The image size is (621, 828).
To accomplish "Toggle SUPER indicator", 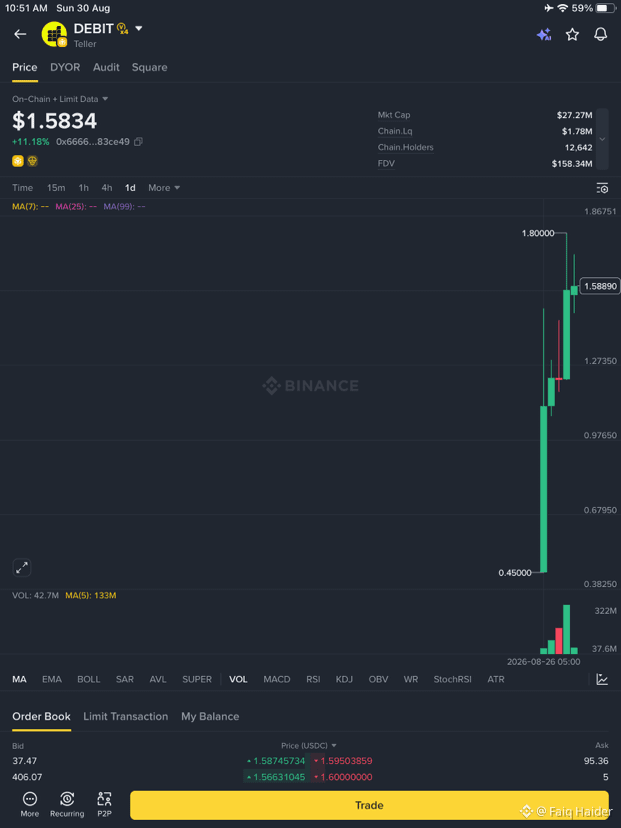I will 197,680.
